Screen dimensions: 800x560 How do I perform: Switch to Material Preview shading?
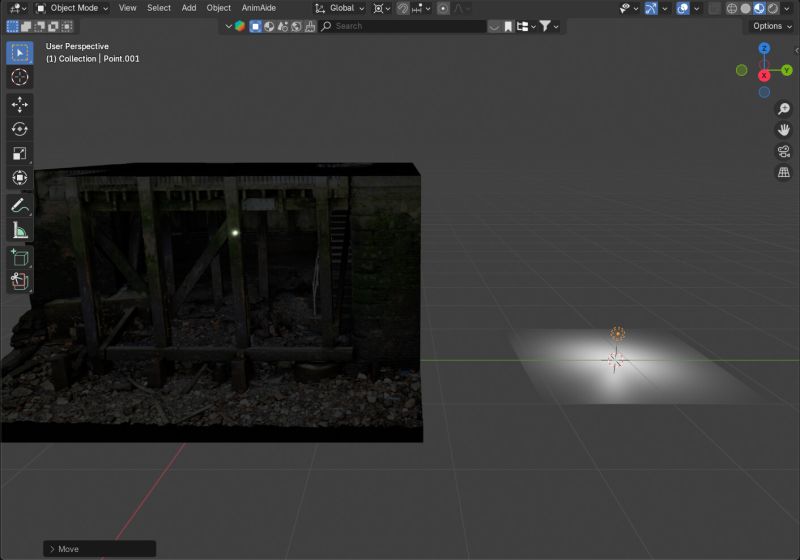pos(759,8)
